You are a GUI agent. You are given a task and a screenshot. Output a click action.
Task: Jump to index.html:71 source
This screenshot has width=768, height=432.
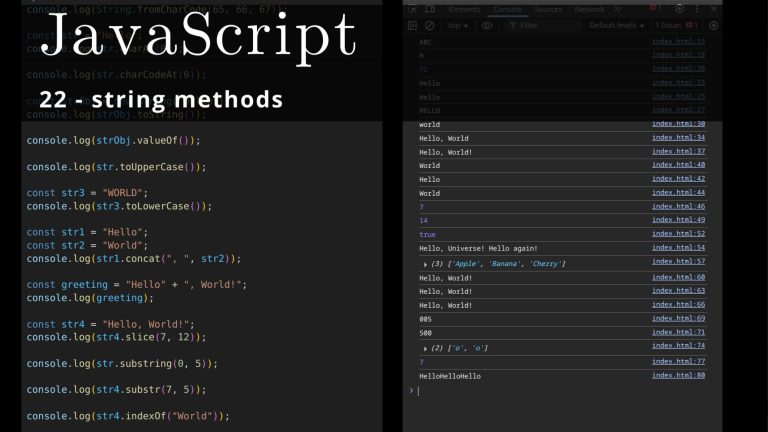point(678,332)
